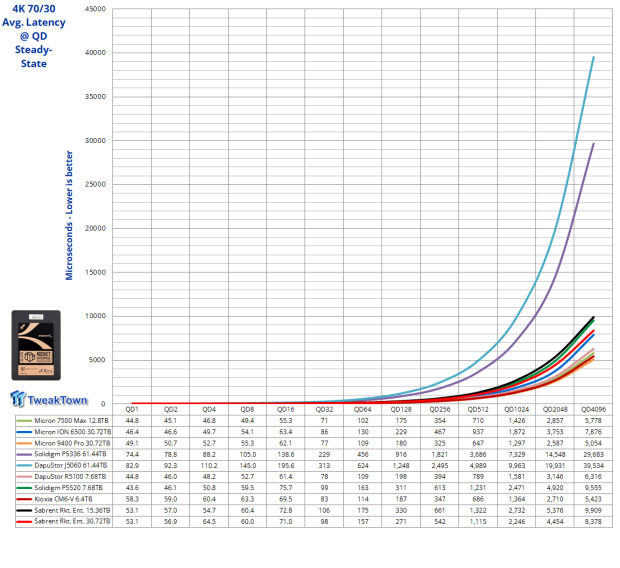Image resolution: width=620 pixels, height=568 pixels.
Task: Click the 82.9 value at QD1
Action: (x=132, y=466)
